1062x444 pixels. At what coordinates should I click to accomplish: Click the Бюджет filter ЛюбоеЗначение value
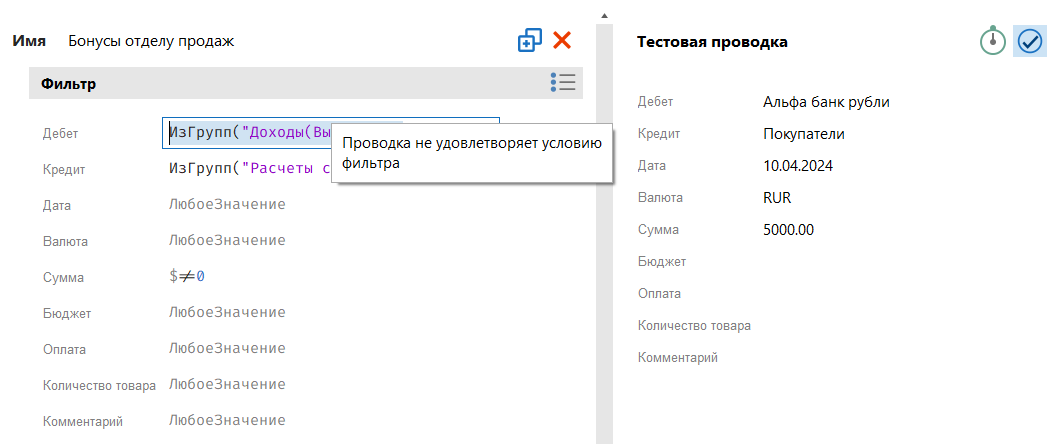click(227, 313)
